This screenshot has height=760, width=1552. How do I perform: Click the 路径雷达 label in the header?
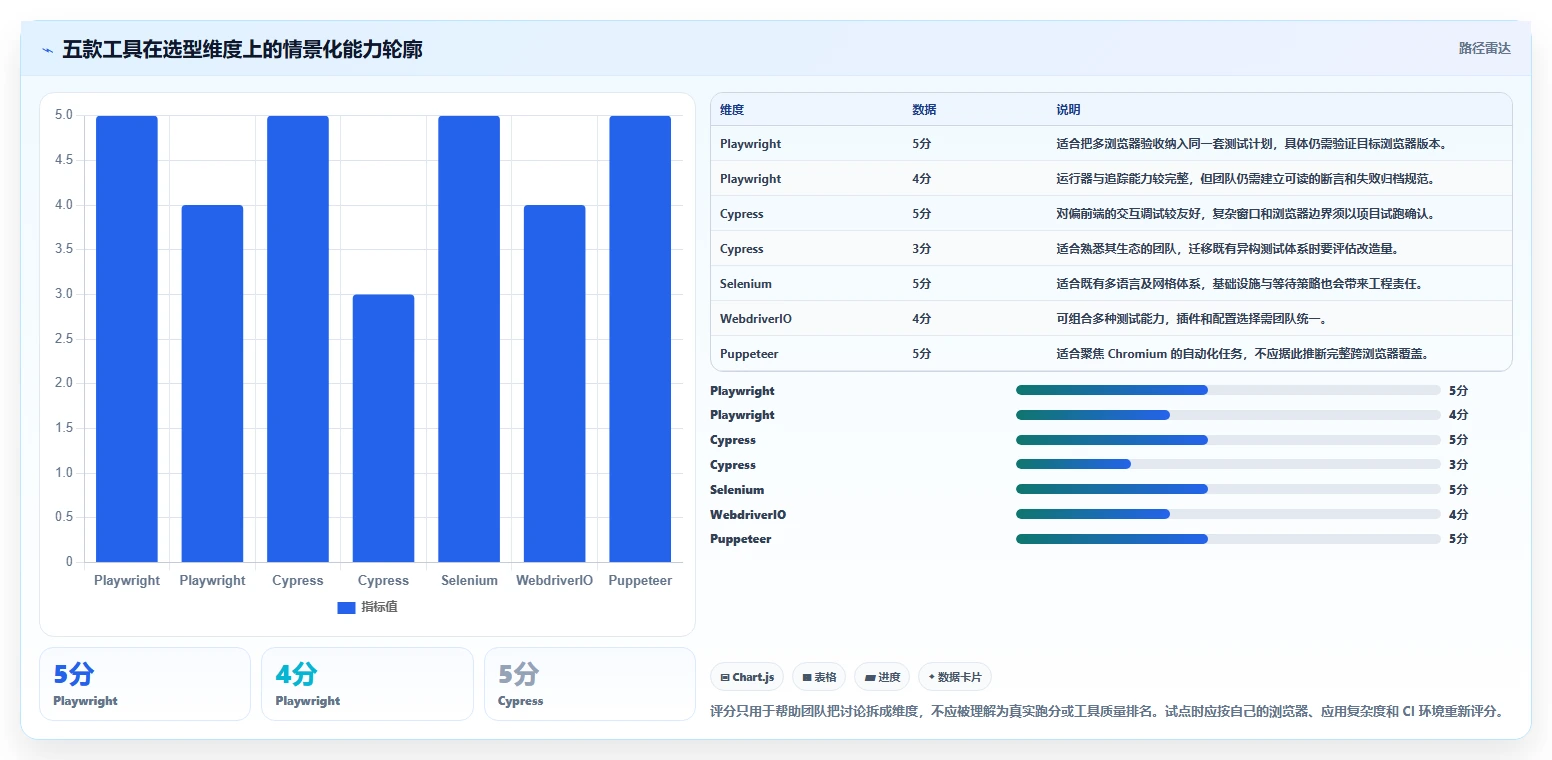(x=1484, y=48)
